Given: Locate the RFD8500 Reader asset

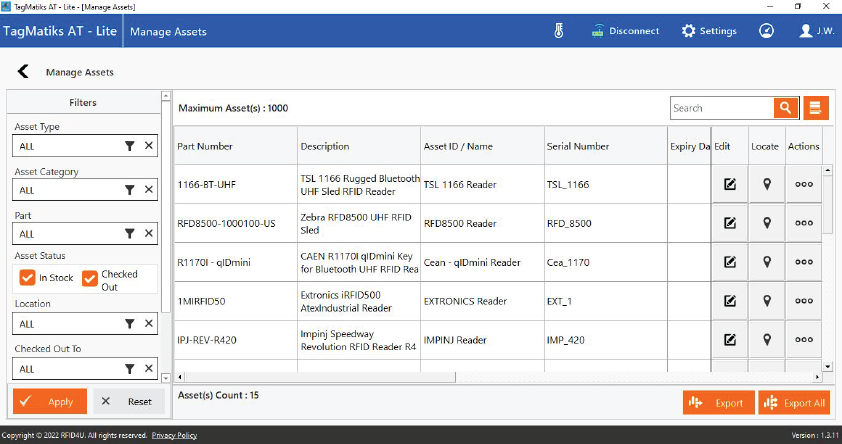Looking at the screenshot, I should tap(767, 223).
